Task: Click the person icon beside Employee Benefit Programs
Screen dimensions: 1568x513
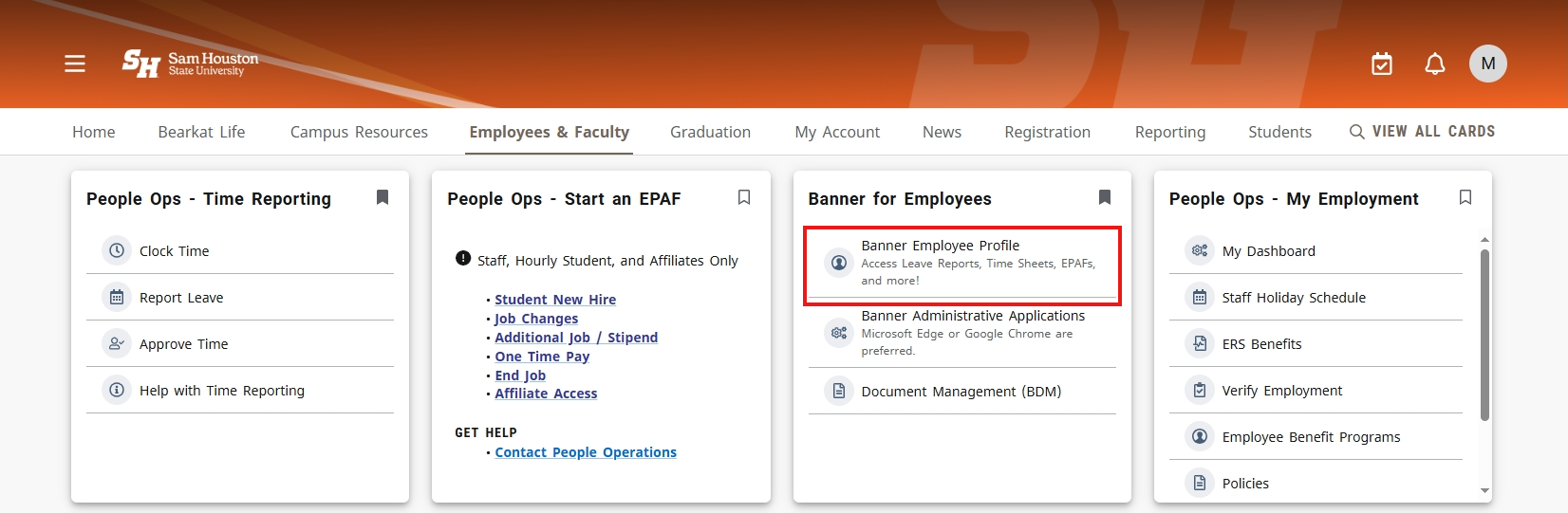Action: coord(1200,437)
